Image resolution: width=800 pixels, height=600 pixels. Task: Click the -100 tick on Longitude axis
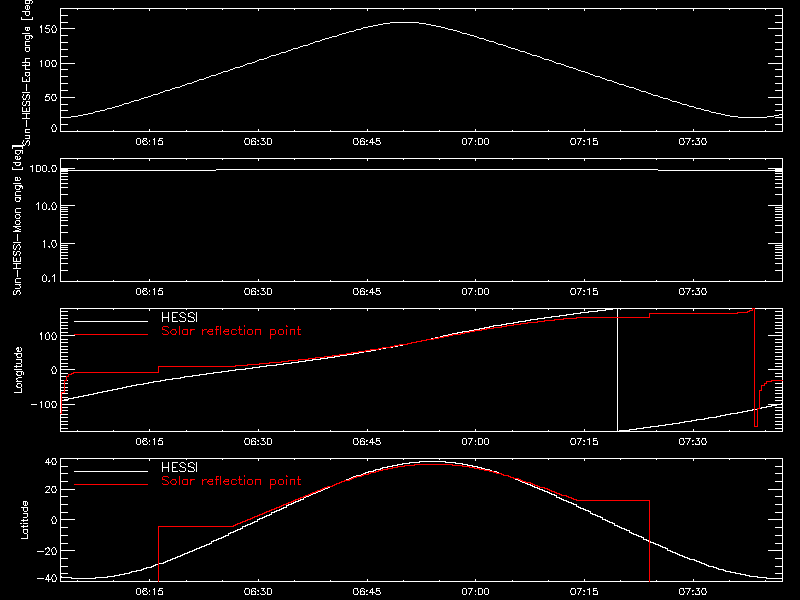click(44, 405)
